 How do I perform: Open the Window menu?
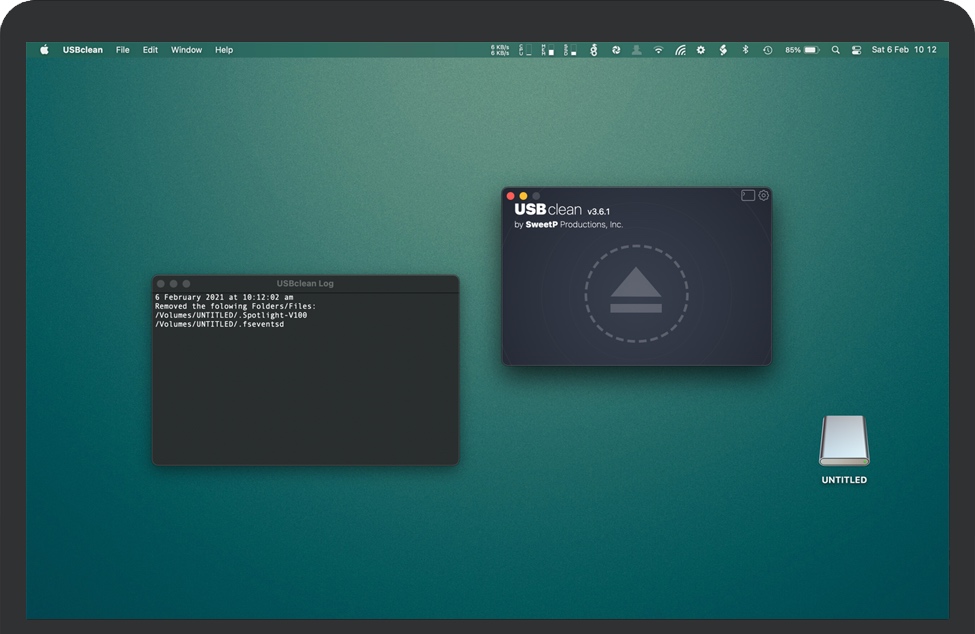(x=186, y=50)
